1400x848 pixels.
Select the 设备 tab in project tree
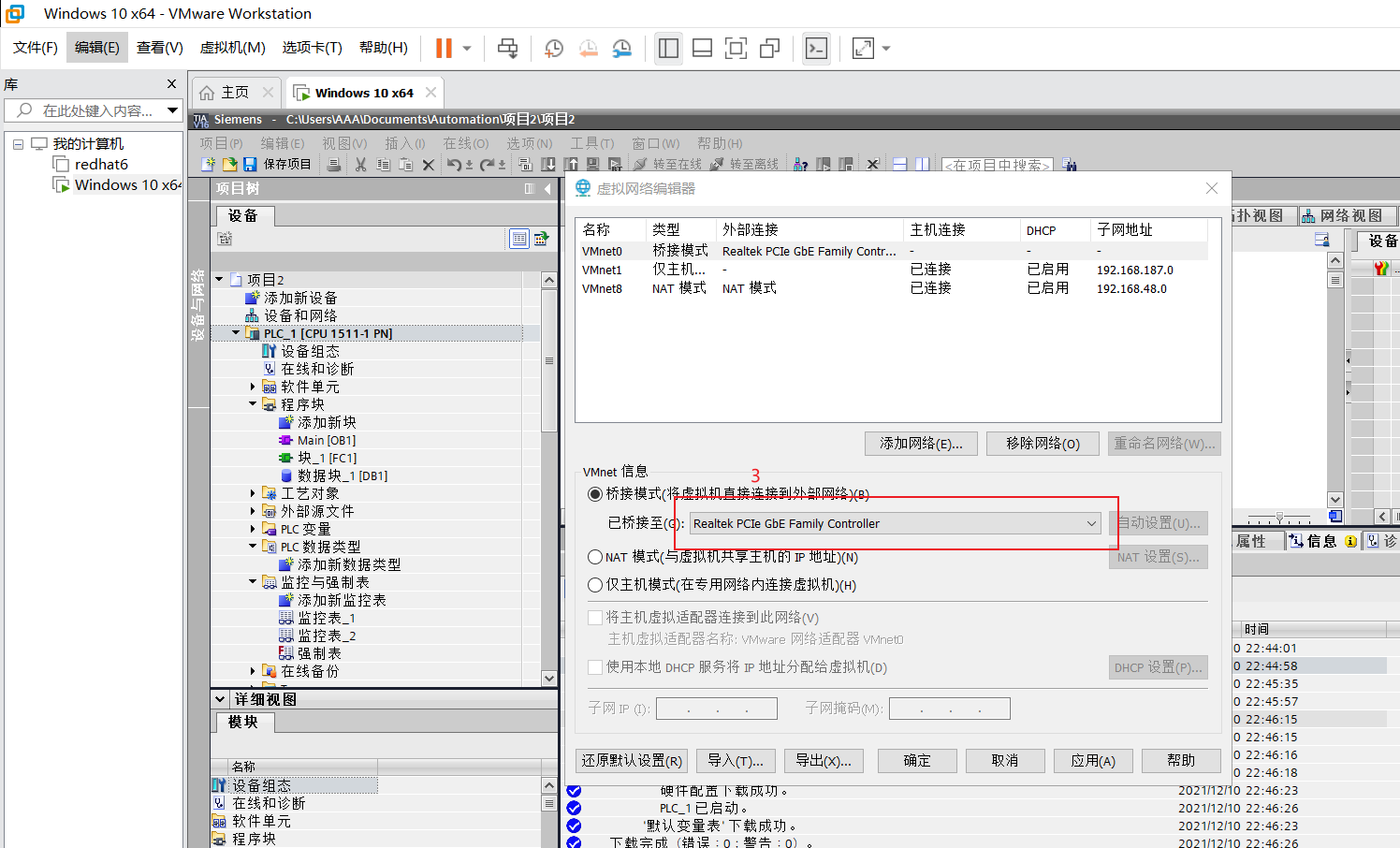(243, 216)
